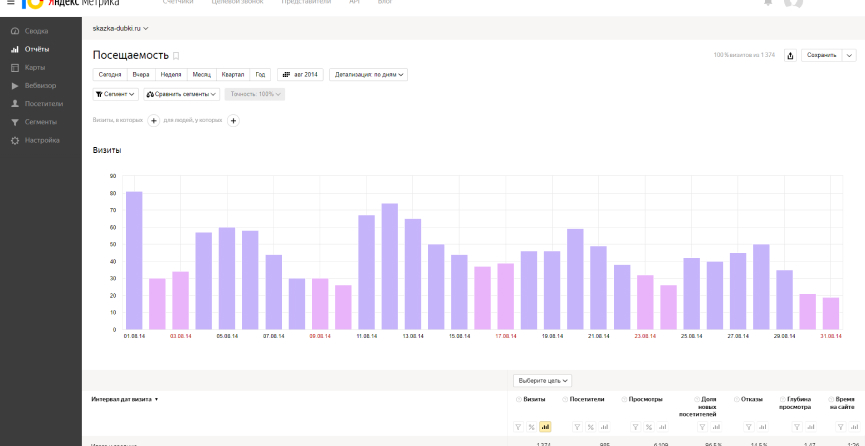Filter by Глубина просмотра column
The width and height of the screenshot is (865, 446).
(x=797, y=427)
